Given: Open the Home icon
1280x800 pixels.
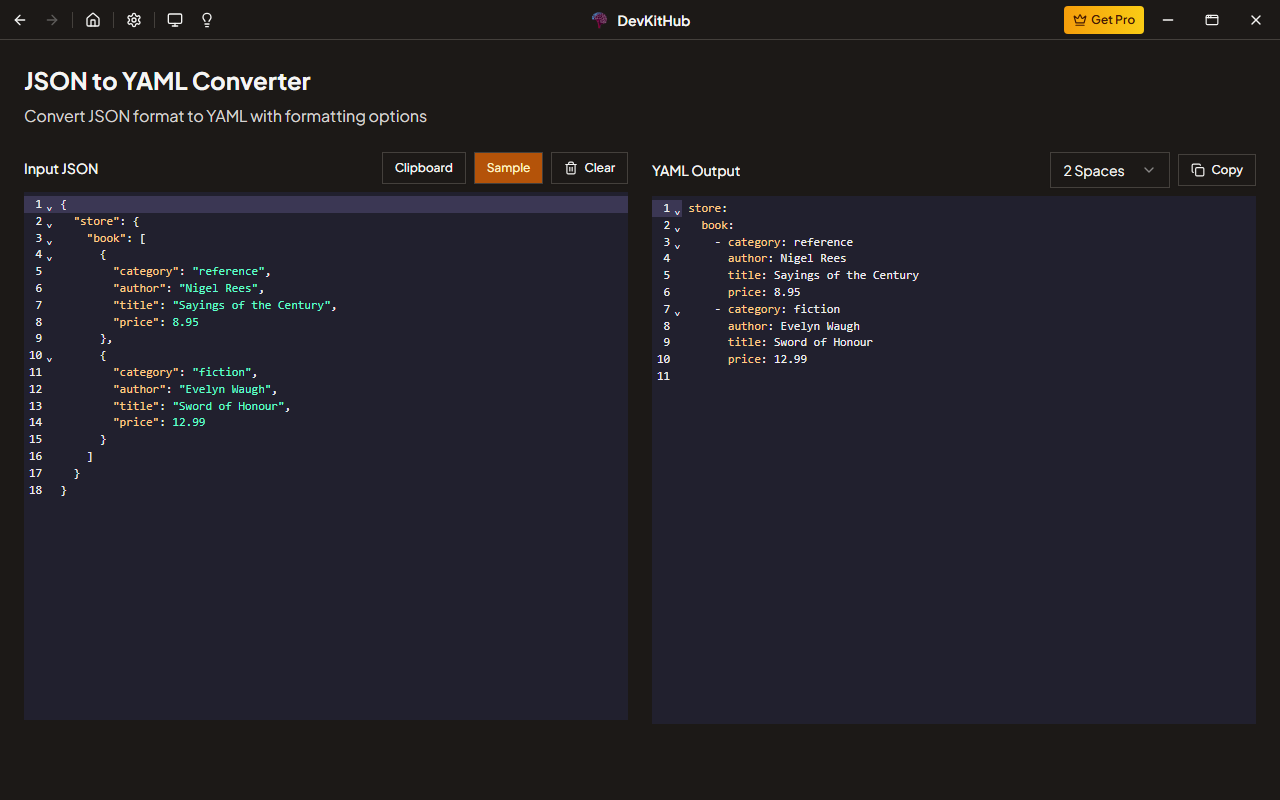Looking at the screenshot, I should [93, 20].
